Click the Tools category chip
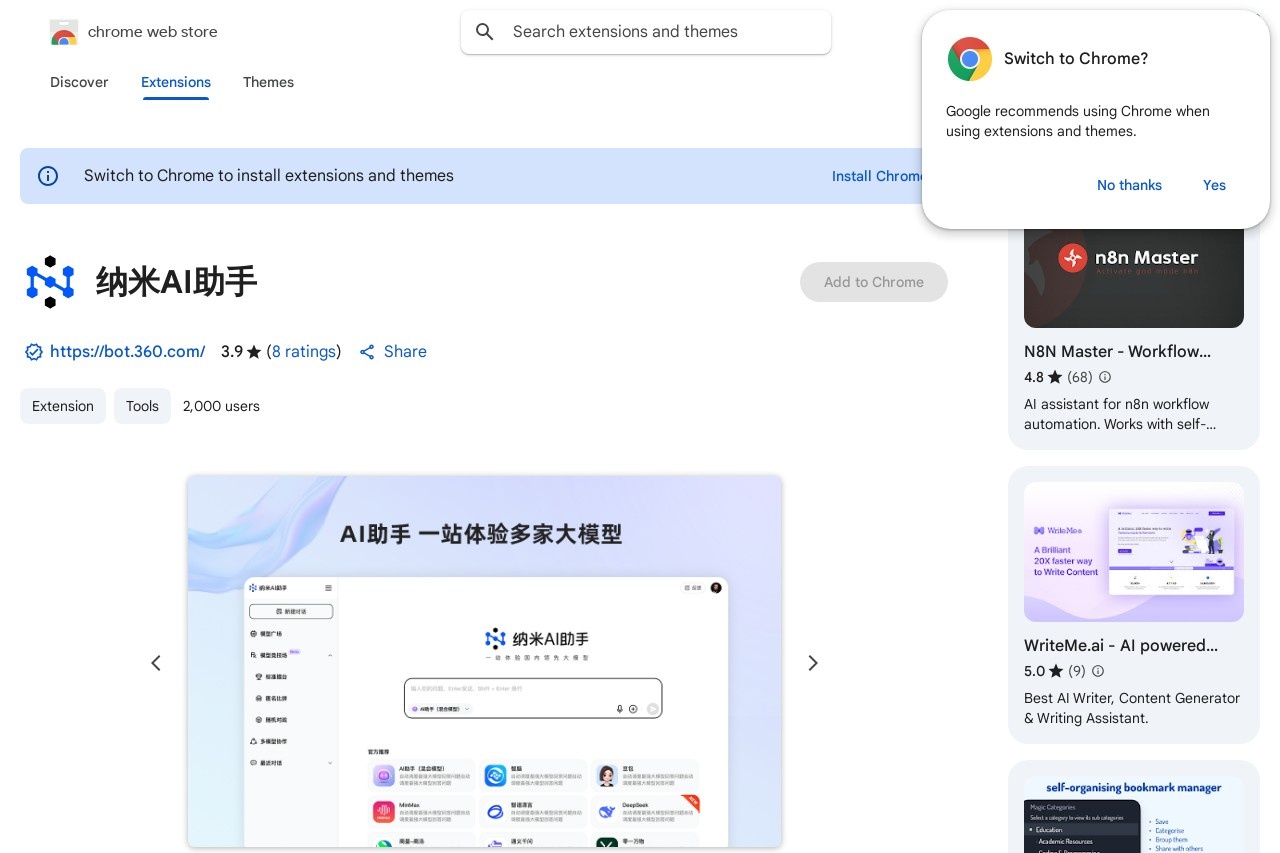The image size is (1280, 853). (x=142, y=406)
